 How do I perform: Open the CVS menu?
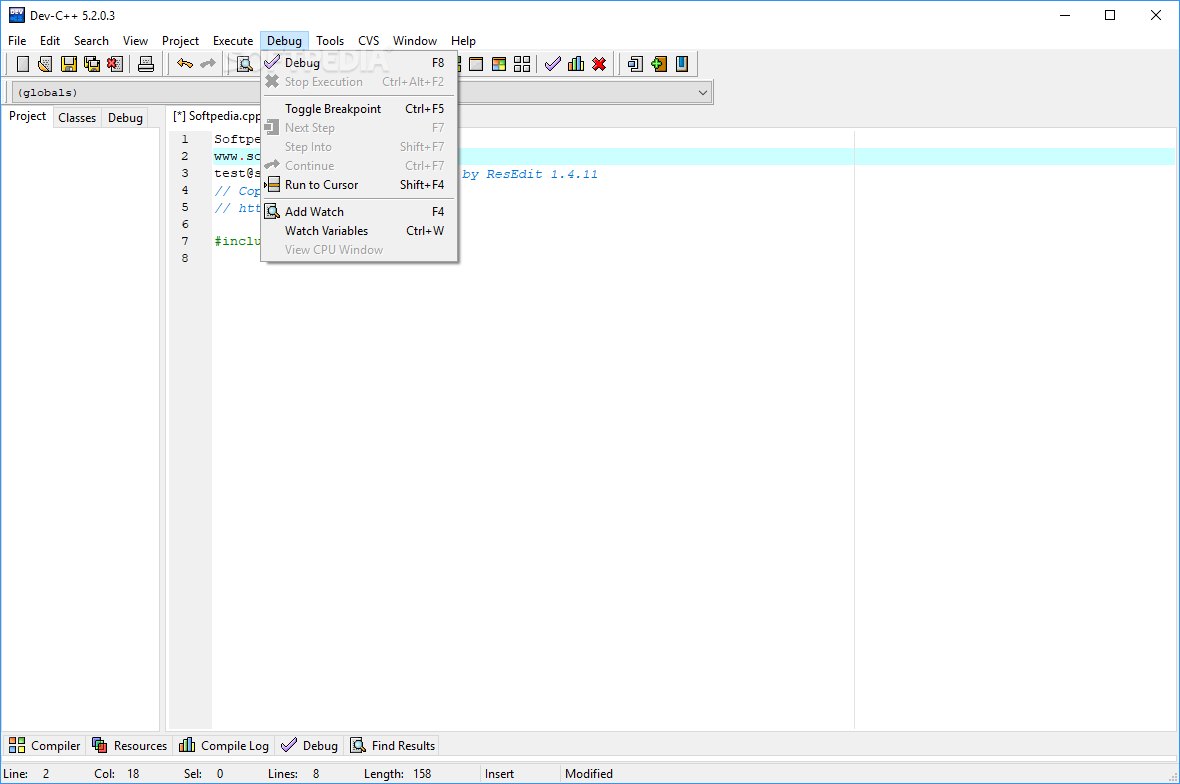pyautogui.click(x=369, y=41)
